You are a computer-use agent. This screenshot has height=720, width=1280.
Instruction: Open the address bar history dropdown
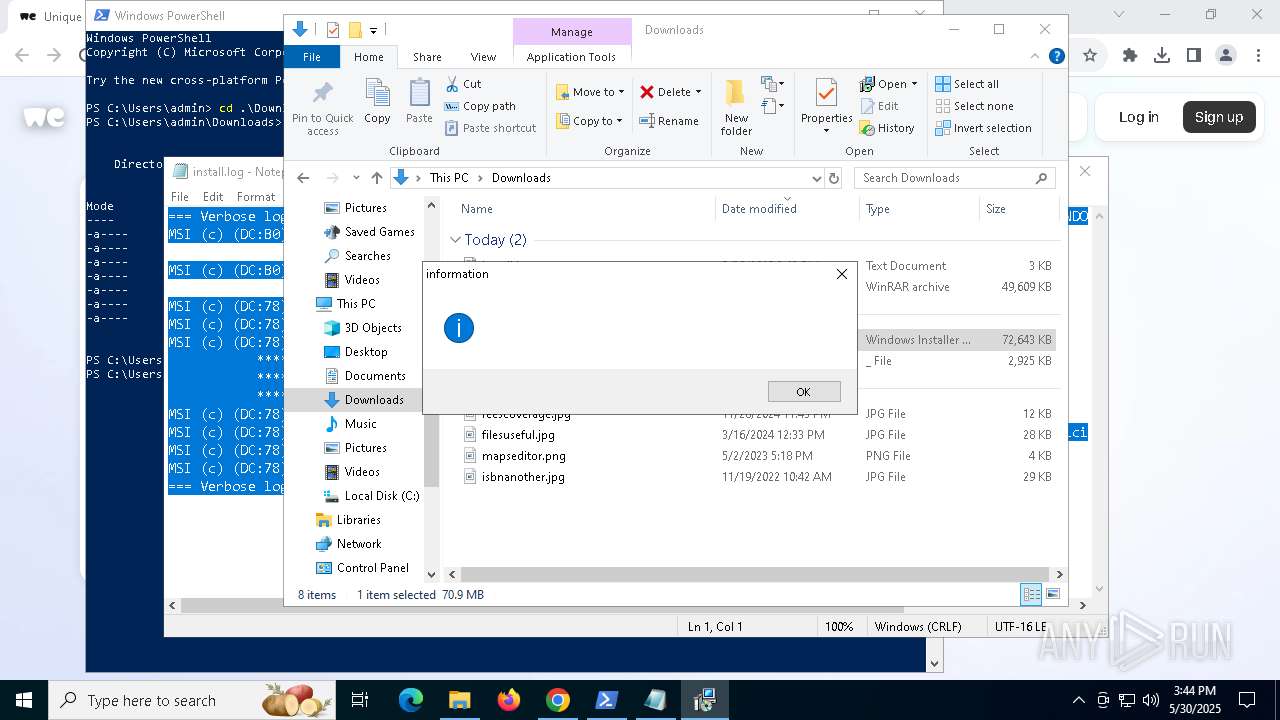(816, 178)
